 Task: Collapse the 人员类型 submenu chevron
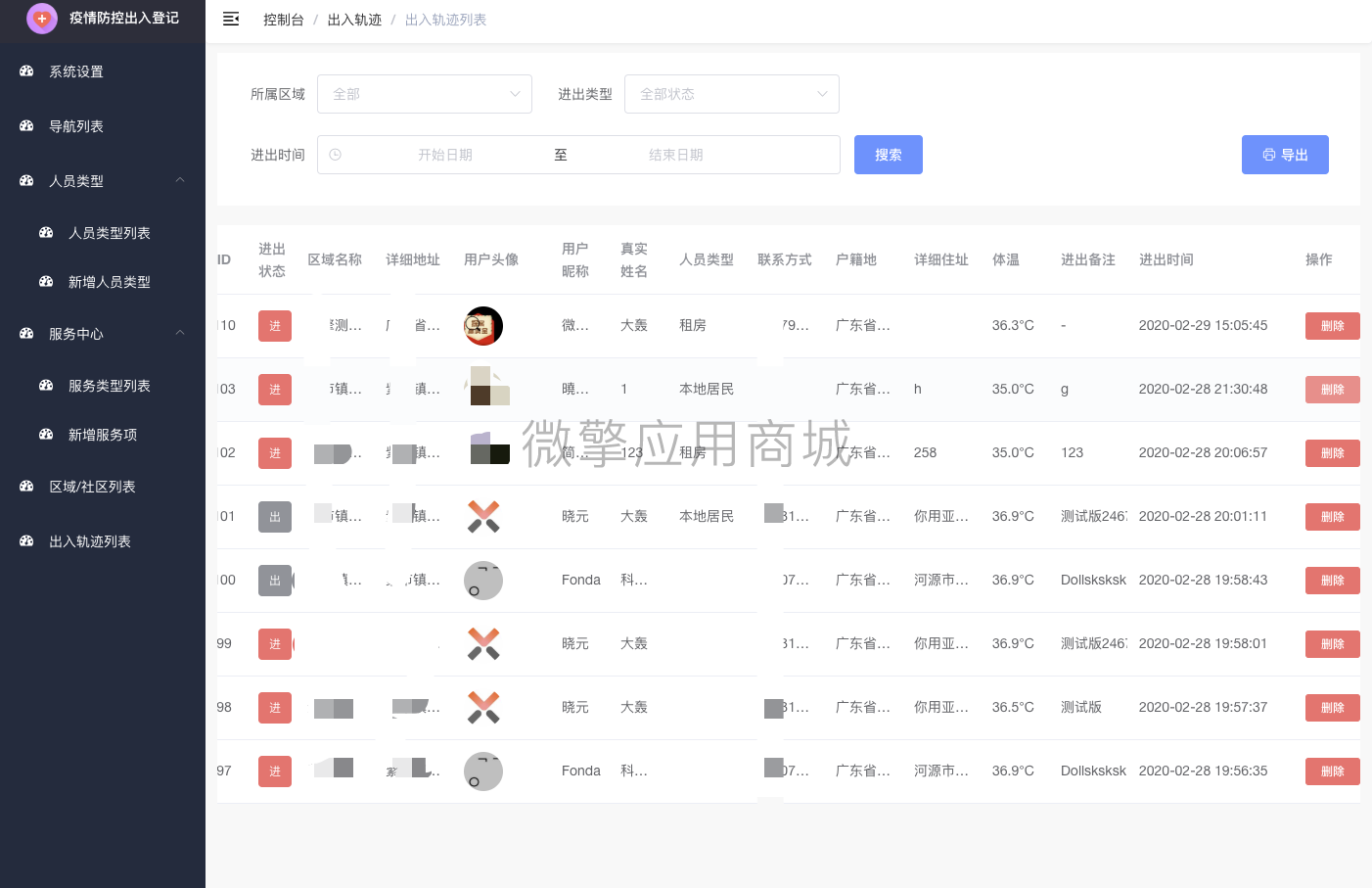pos(180,180)
